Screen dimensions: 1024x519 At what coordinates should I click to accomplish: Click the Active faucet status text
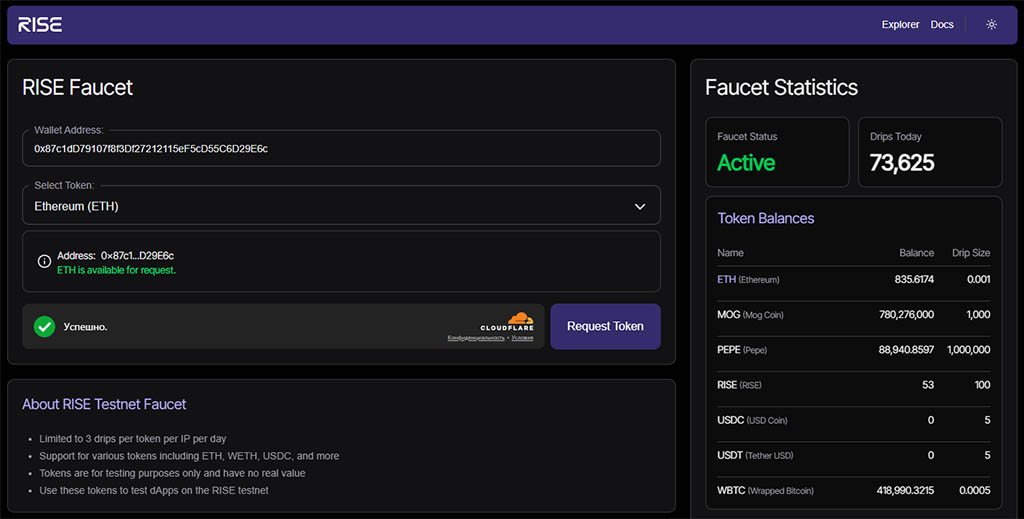click(746, 163)
